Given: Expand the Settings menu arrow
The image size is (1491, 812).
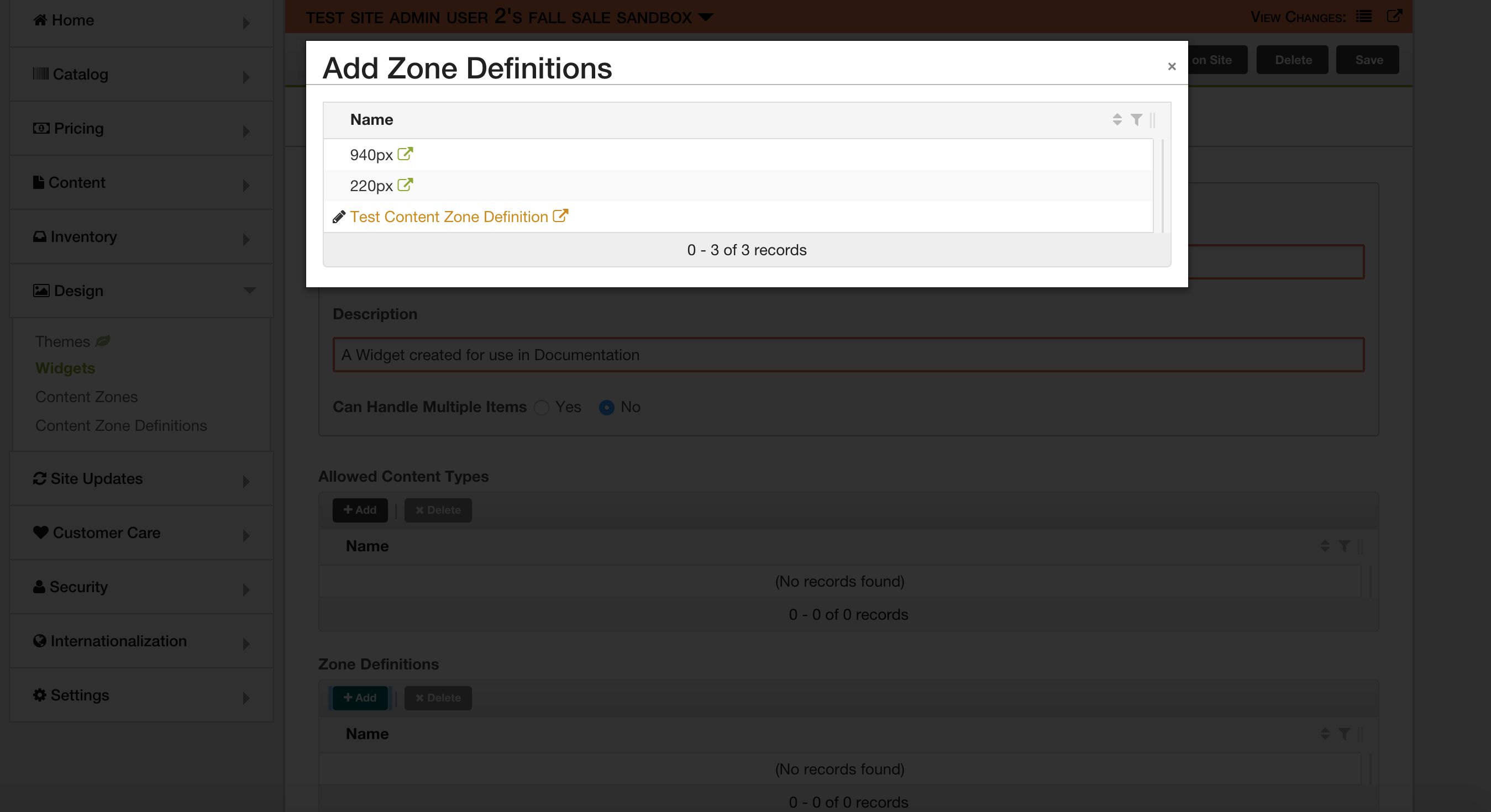Looking at the screenshot, I should pos(246,698).
